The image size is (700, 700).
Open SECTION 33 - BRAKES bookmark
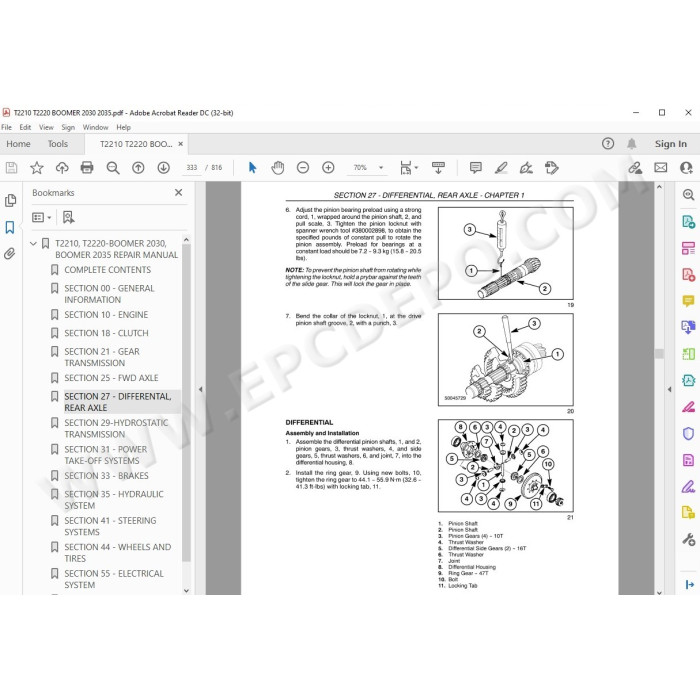click(106, 475)
